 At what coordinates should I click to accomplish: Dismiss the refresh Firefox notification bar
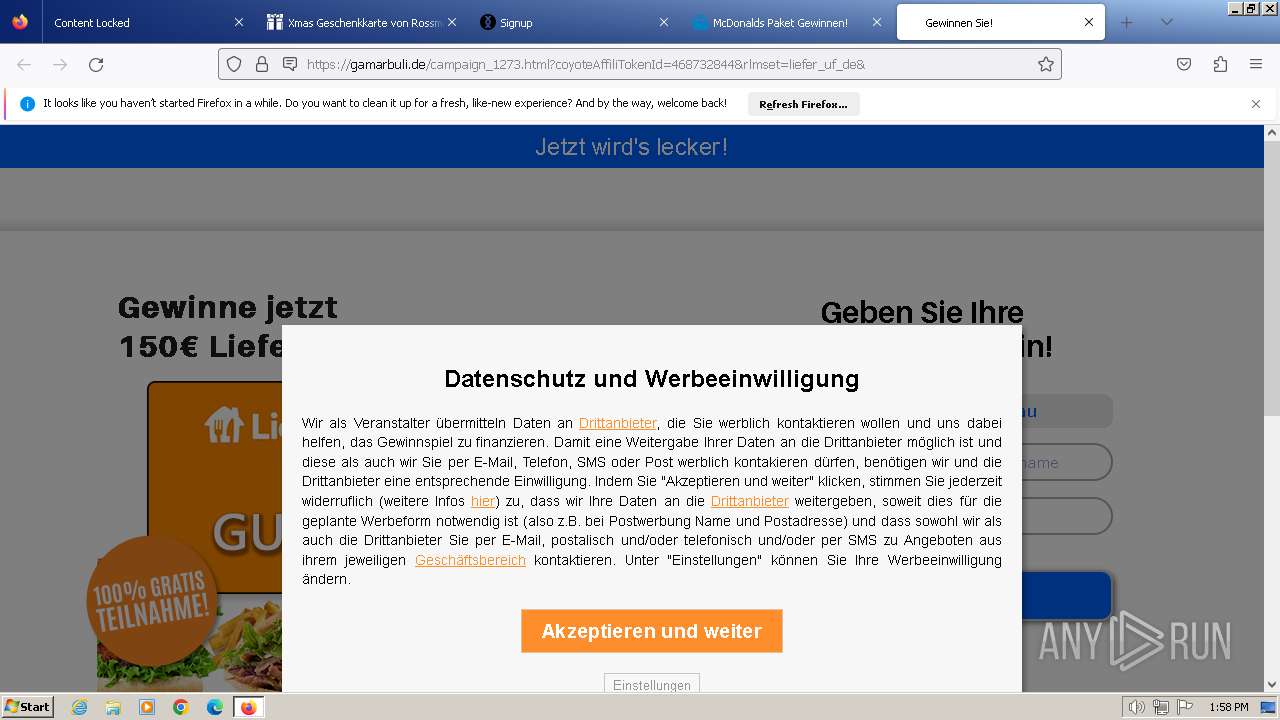(1256, 104)
